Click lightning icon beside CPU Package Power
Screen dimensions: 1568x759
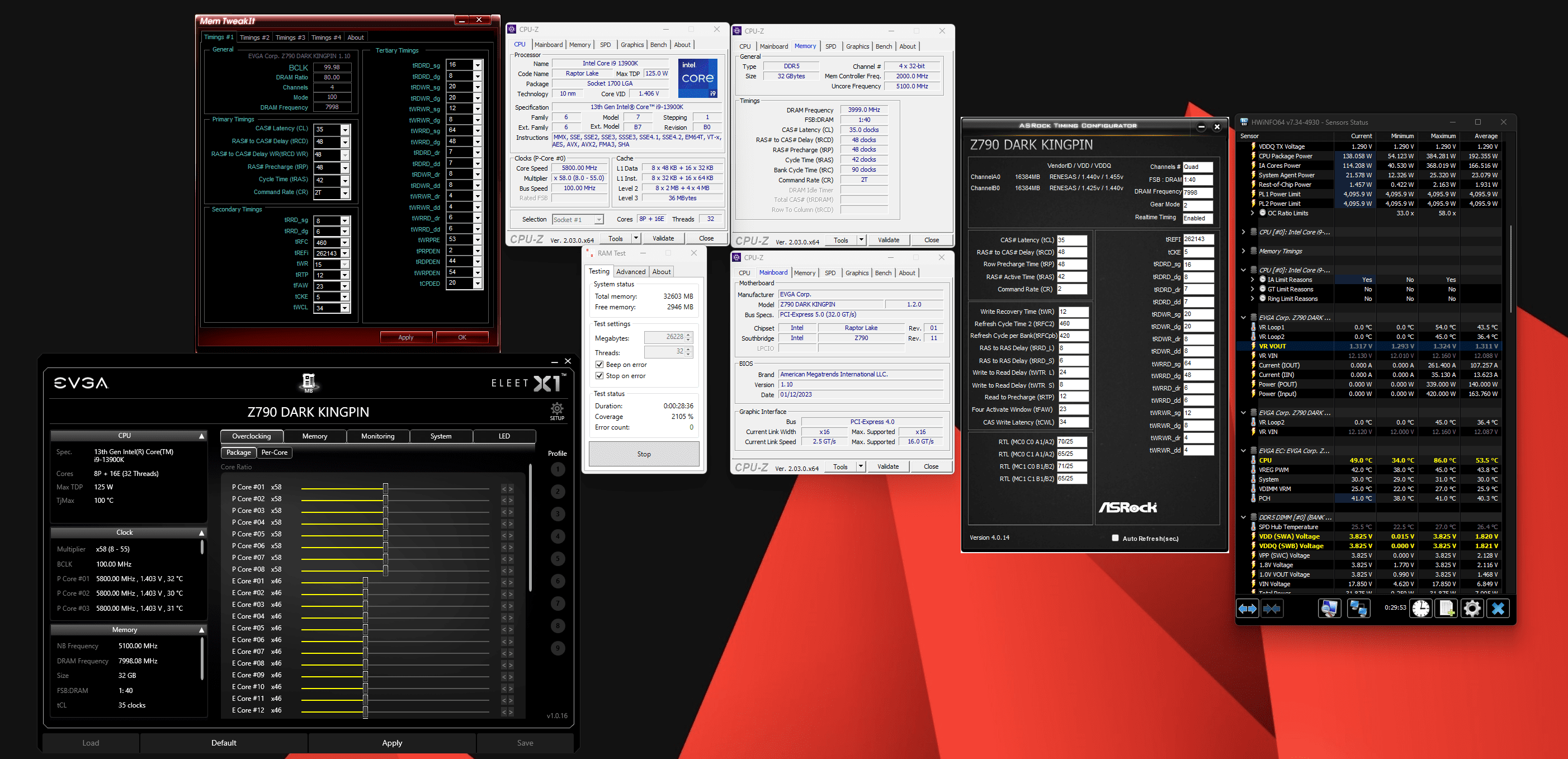[1253, 156]
